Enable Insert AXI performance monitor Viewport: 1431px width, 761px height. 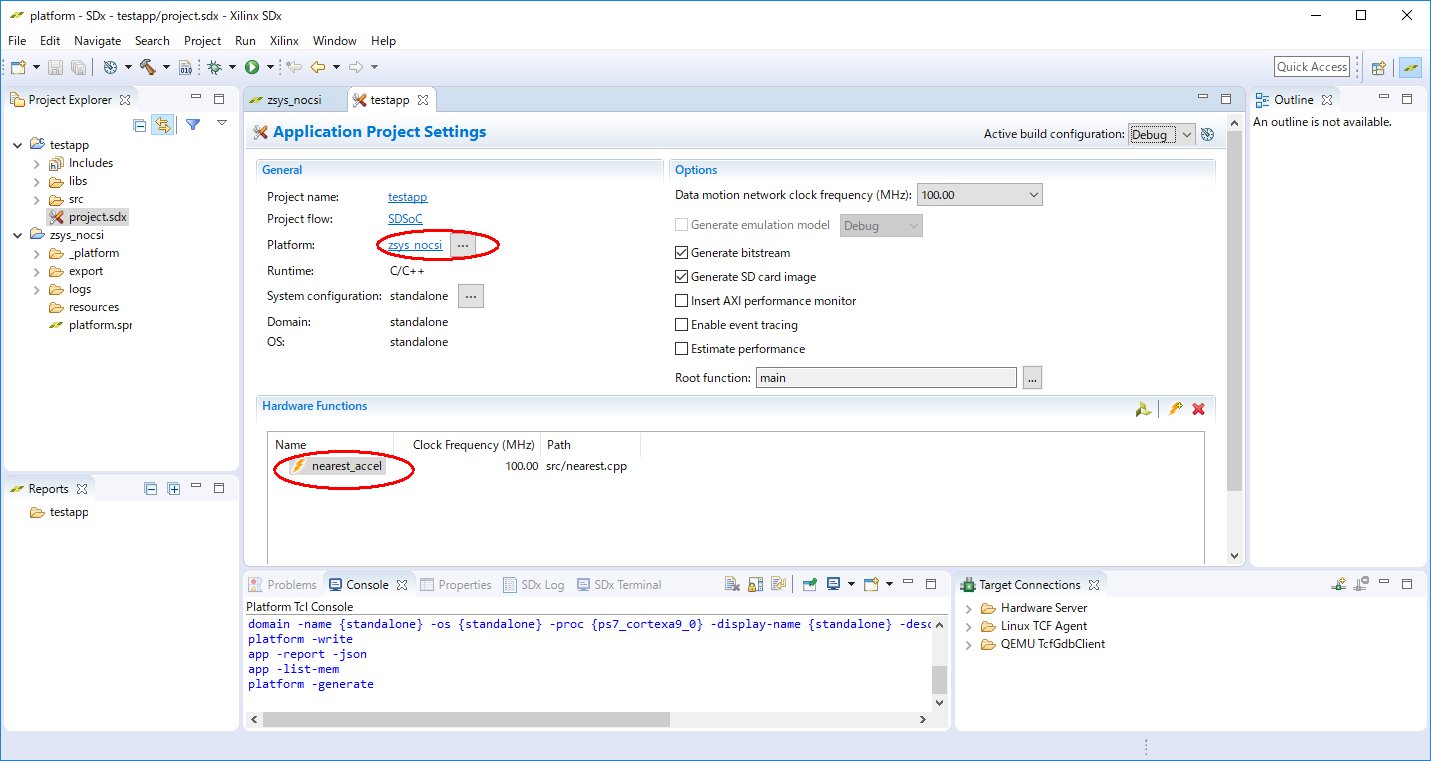pos(682,301)
